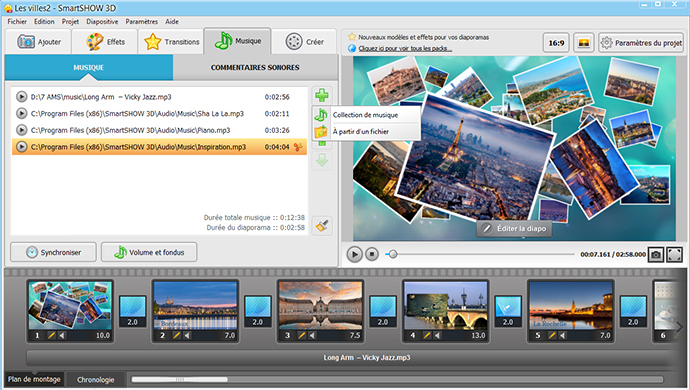Click the camera snapshot icon
The width and height of the screenshot is (690, 390).
[x=656, y=254]
